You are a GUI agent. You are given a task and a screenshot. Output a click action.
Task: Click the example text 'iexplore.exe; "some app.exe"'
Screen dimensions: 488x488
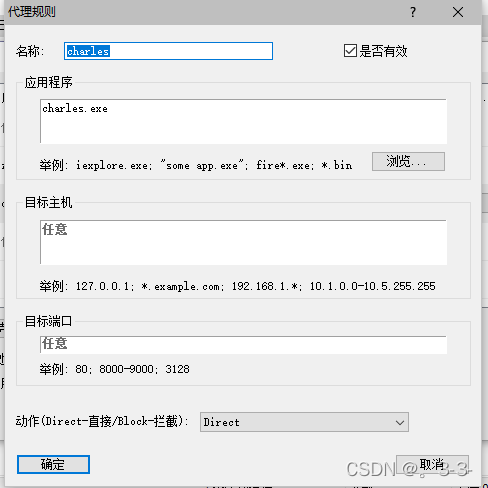(162, 165)
